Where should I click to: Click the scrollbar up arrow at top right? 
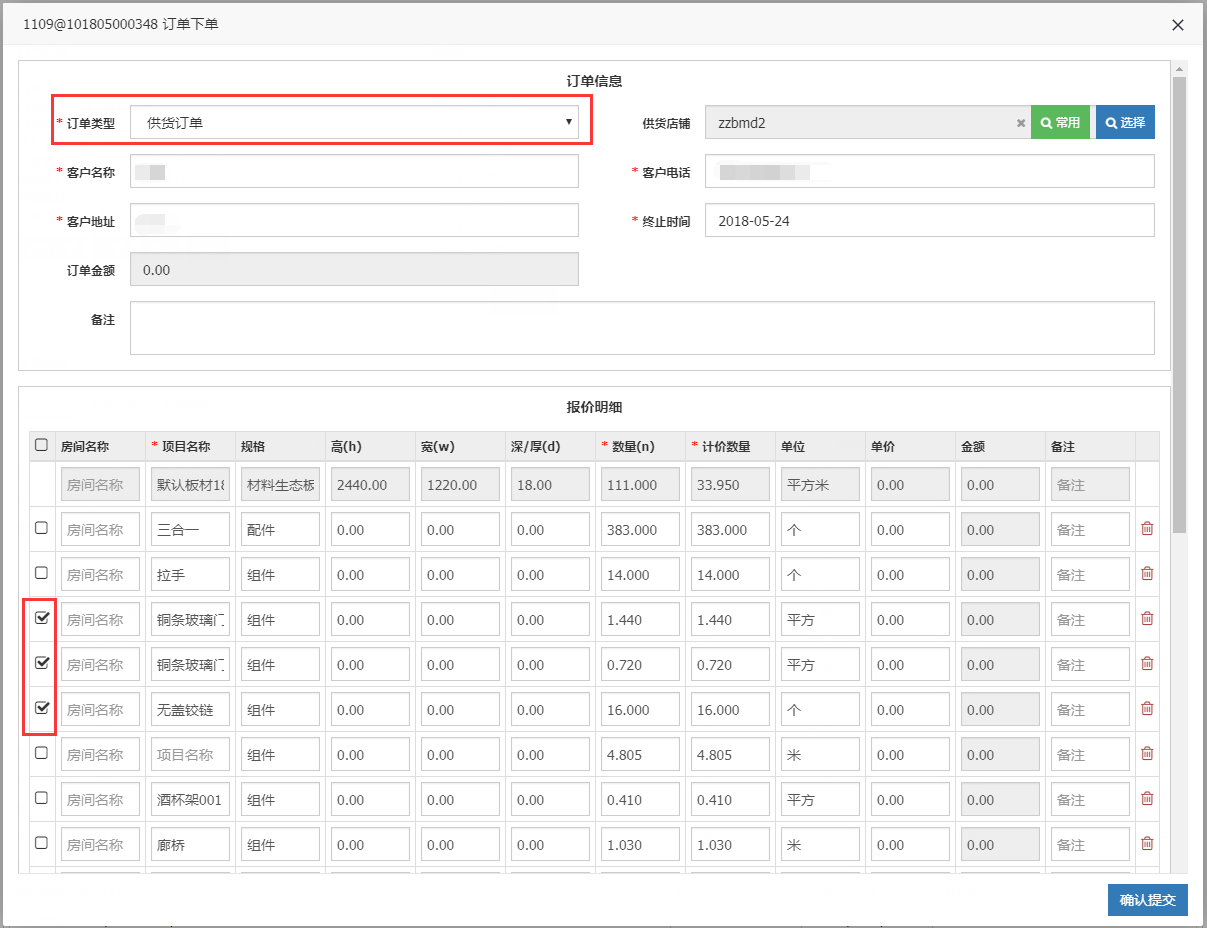[x=1180, y=69]
